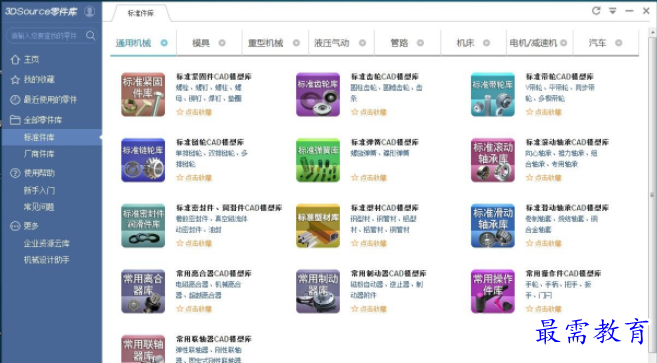Open the title bar dropdown menu icon
Image resolution: width=657 pixels, height=363 pixels.
[x=613, y=11]
